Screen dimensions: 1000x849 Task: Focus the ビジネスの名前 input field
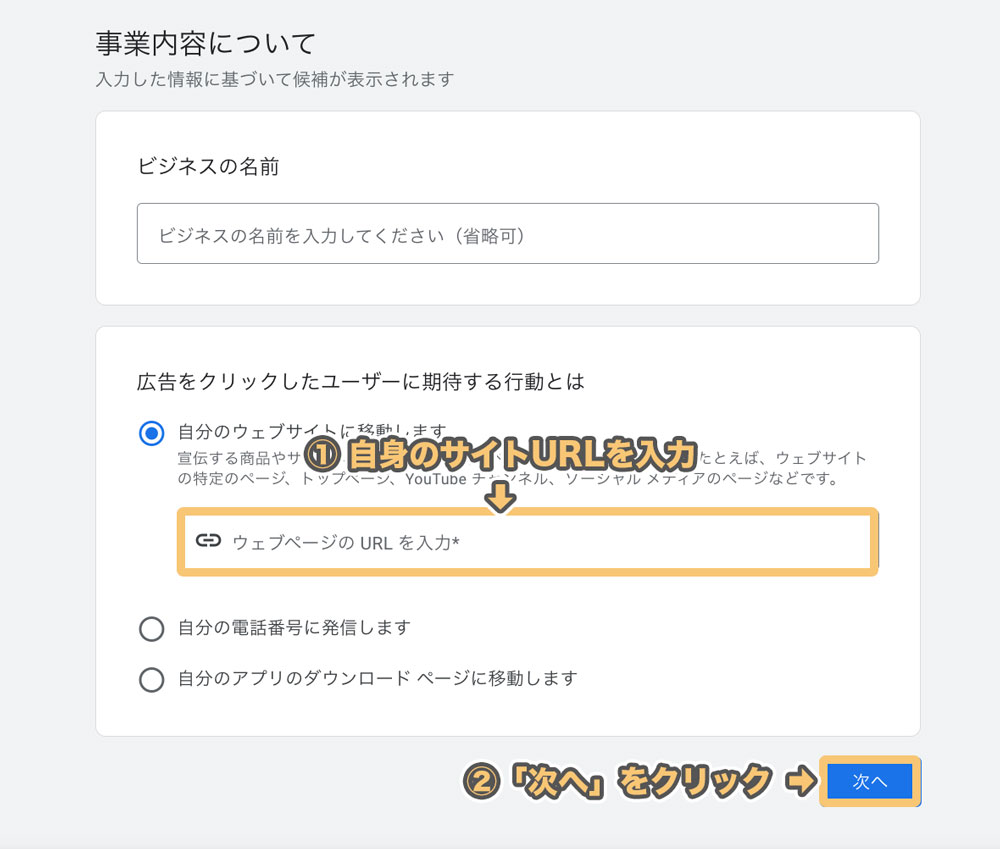point(507,234)
